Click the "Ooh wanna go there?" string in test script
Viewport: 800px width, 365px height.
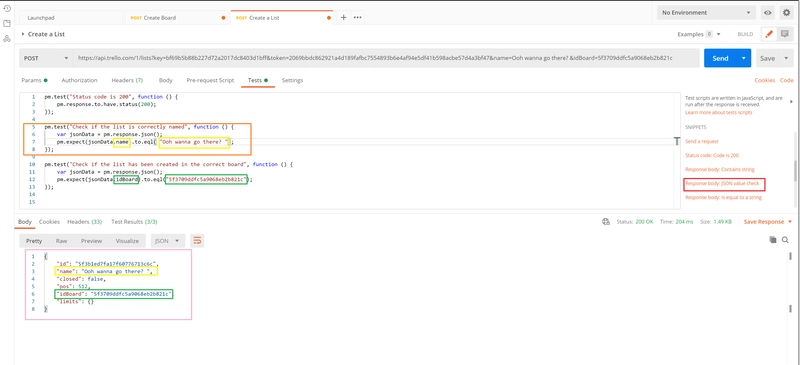point(194,142)
